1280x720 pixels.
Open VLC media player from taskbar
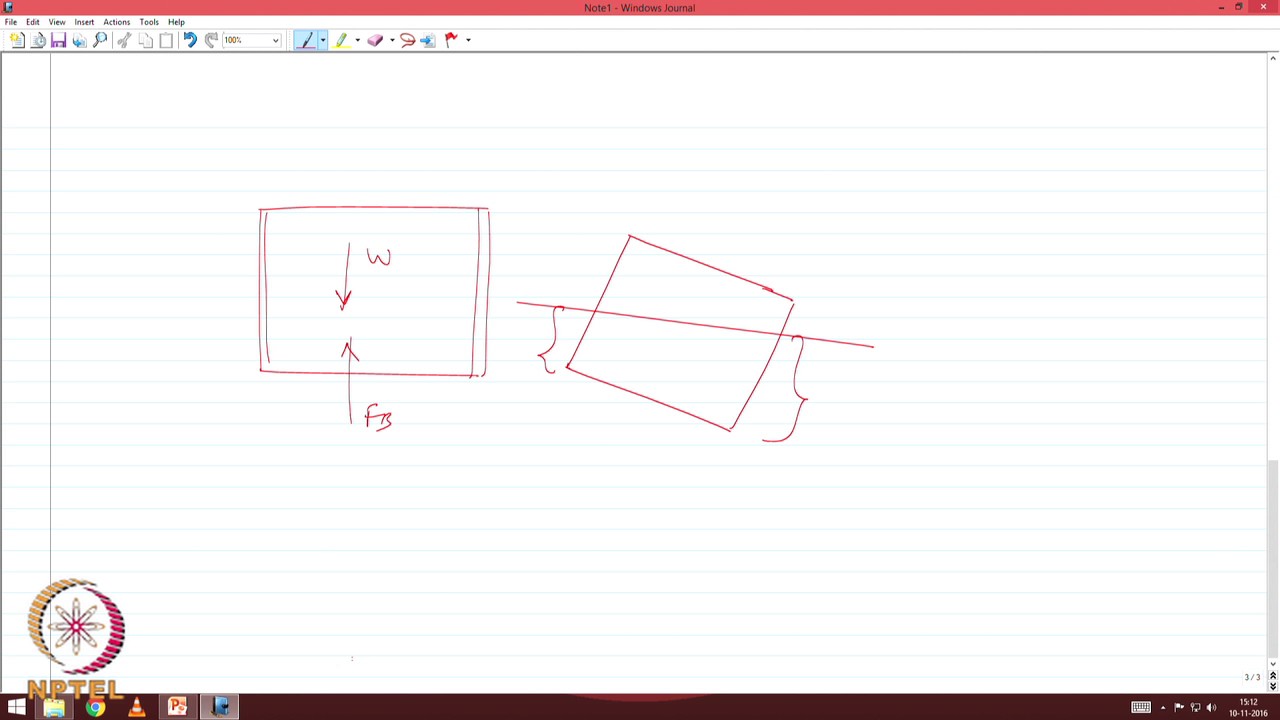click(136, 707)
